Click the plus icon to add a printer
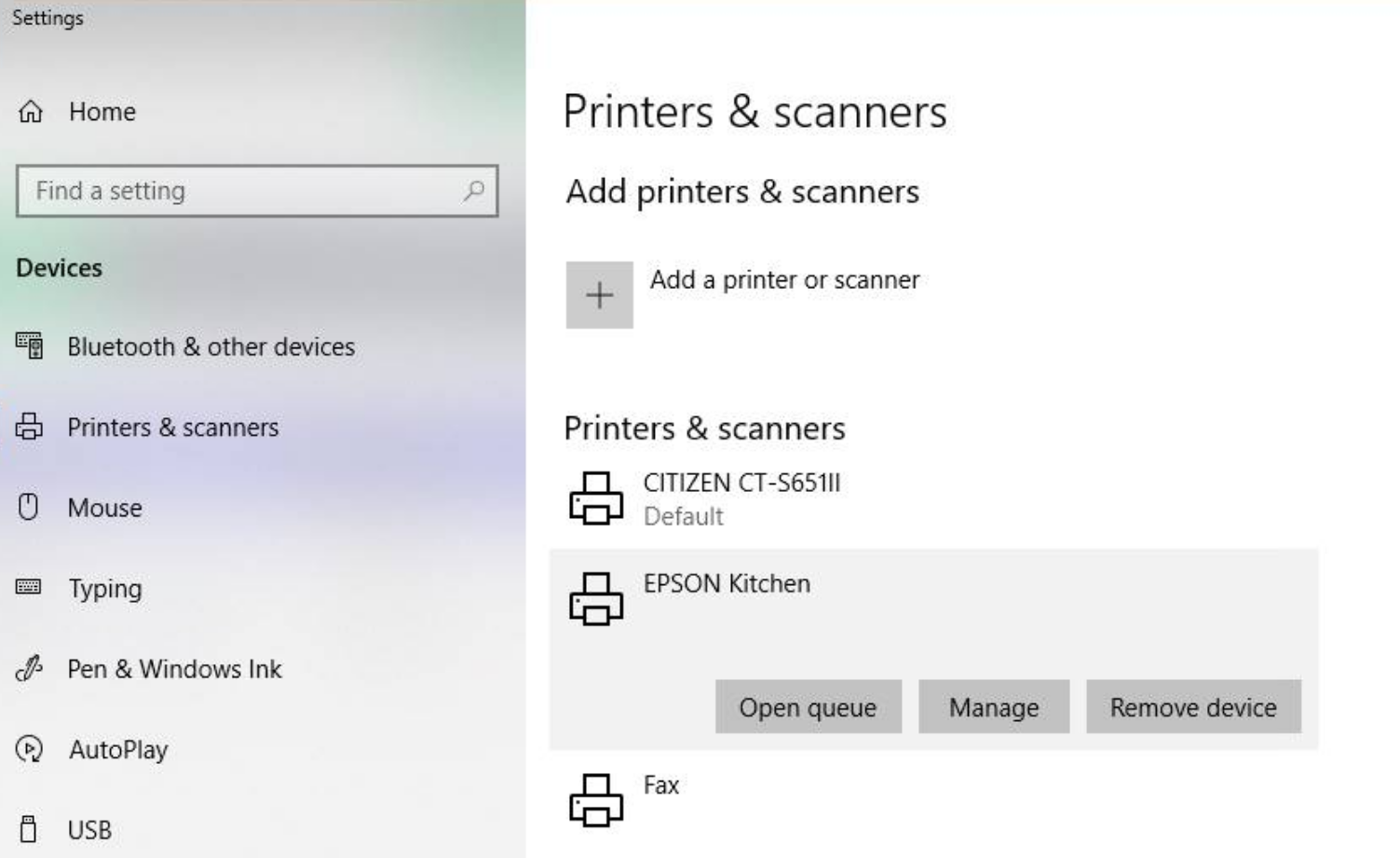The image size is (1400, 858). pos(599,295)
